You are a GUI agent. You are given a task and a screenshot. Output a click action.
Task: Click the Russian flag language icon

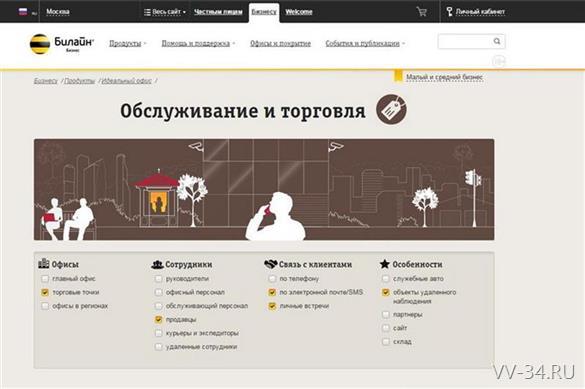pyautogui.click(x=23, y=12)
